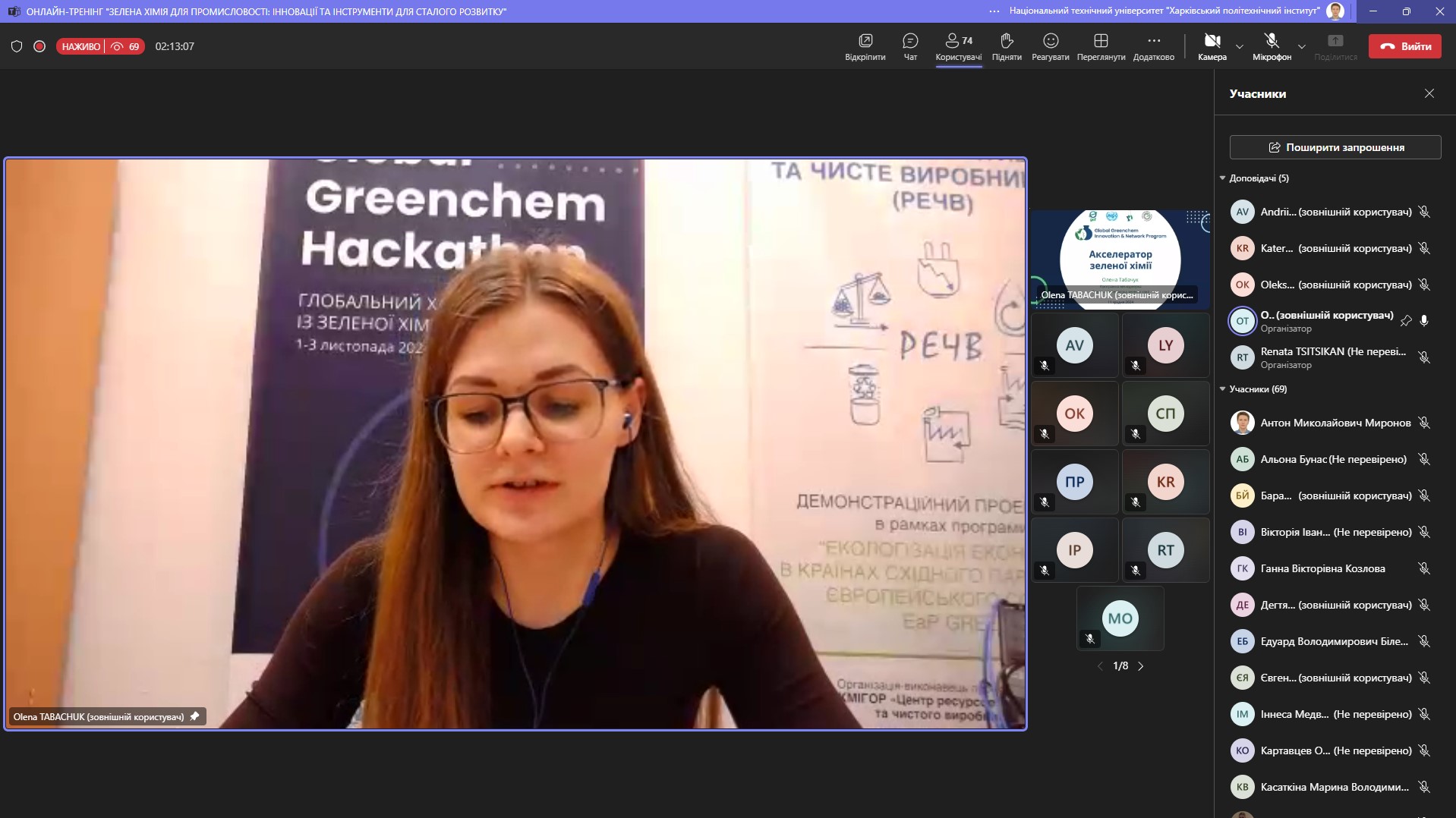Collapse the Учасники (69) section
This screenshot has height=818, width=1456.
[x=1222, y=389]
